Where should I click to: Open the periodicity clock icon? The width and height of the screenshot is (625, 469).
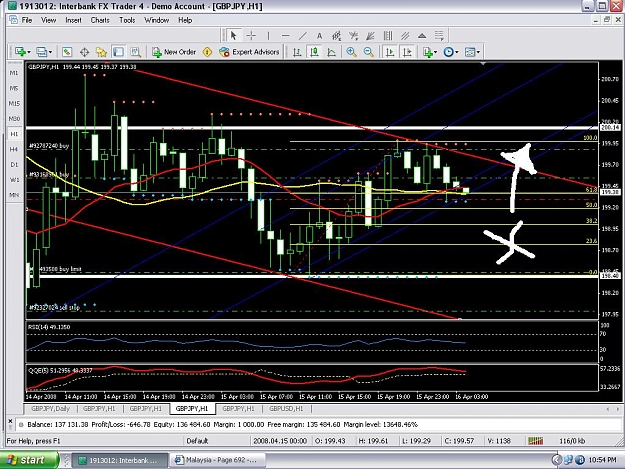click(x=448, y=52)
